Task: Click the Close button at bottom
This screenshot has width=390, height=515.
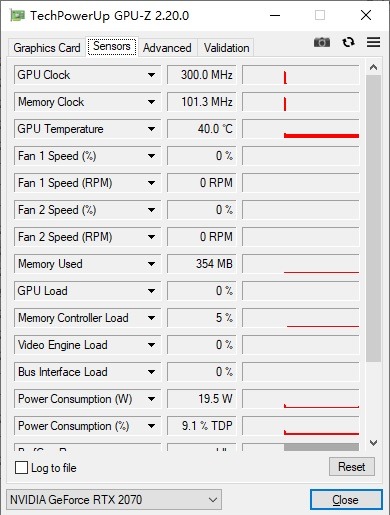Action: point(346,500)
